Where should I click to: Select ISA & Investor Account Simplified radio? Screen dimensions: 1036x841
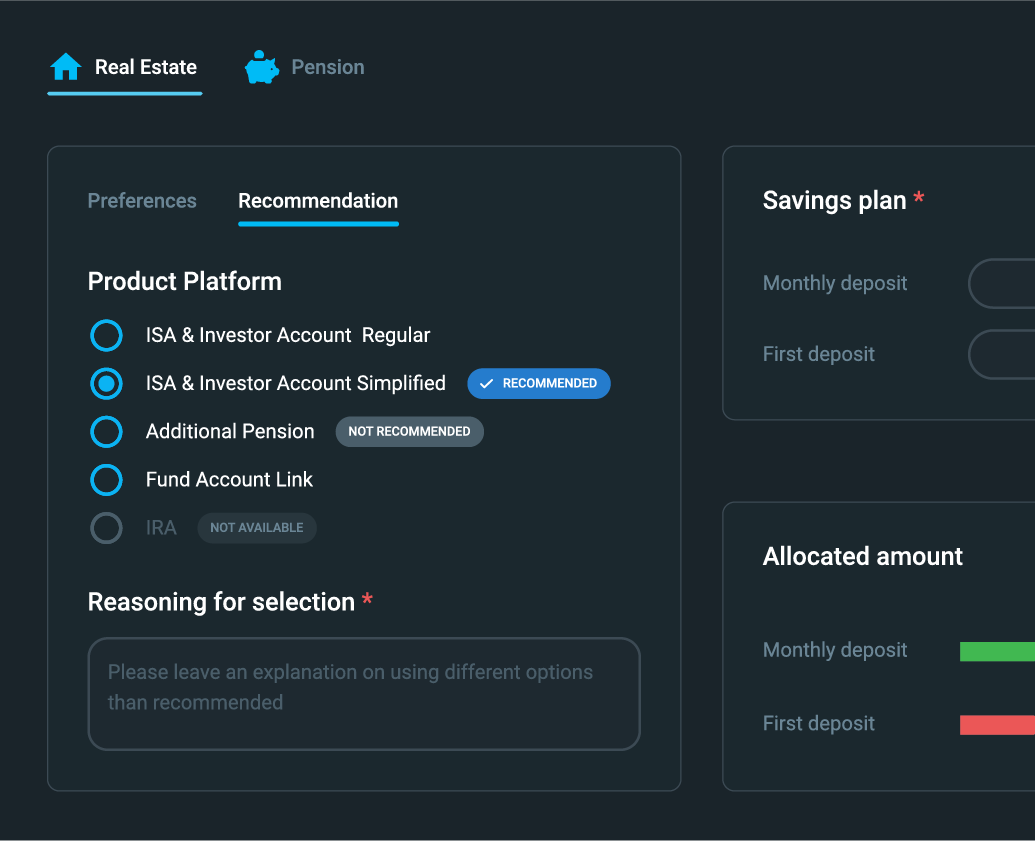pyautogui.click(x=106, y=383)
